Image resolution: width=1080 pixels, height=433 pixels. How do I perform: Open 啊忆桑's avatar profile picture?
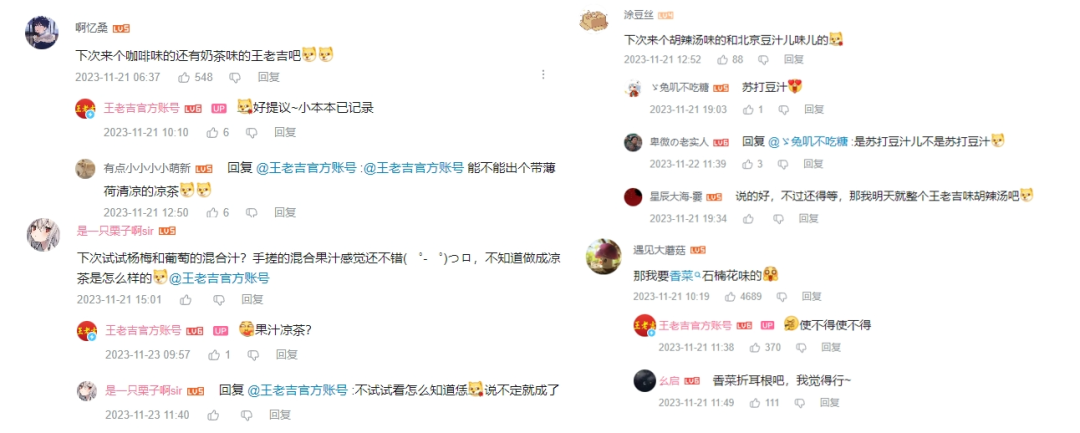[x=41, y=32]
